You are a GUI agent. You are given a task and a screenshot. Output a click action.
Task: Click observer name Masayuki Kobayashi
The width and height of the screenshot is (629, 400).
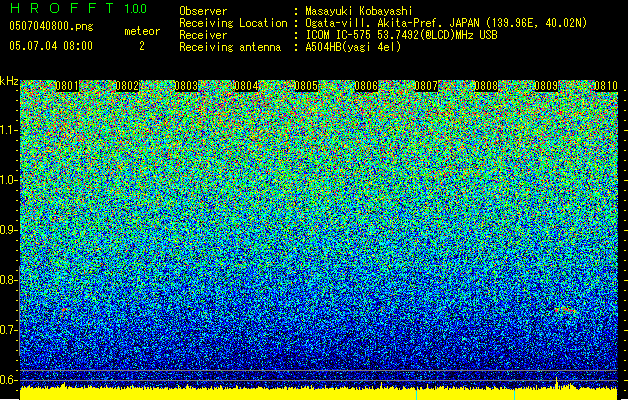coord(359,11)
